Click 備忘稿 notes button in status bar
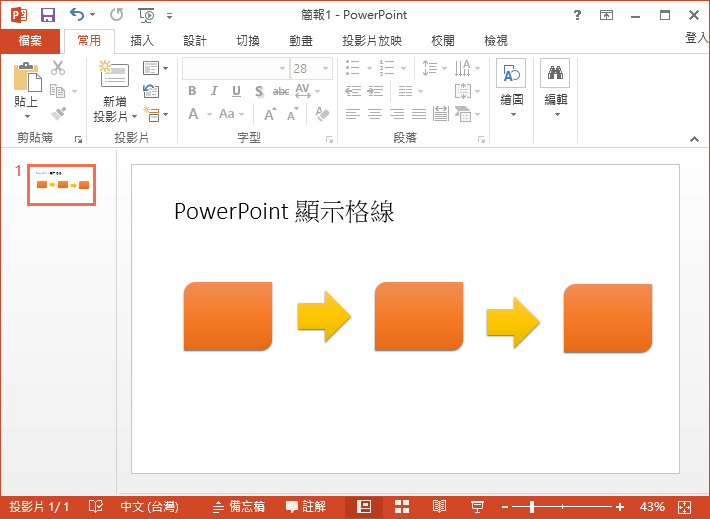The height and width of the screenshot is (519, 710). pos(239,506)
